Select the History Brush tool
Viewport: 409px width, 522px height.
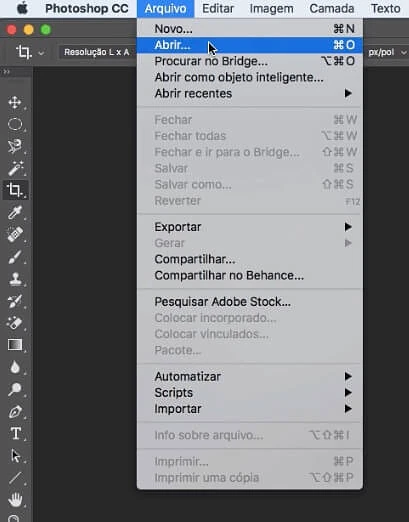click(x=15, y=301)
